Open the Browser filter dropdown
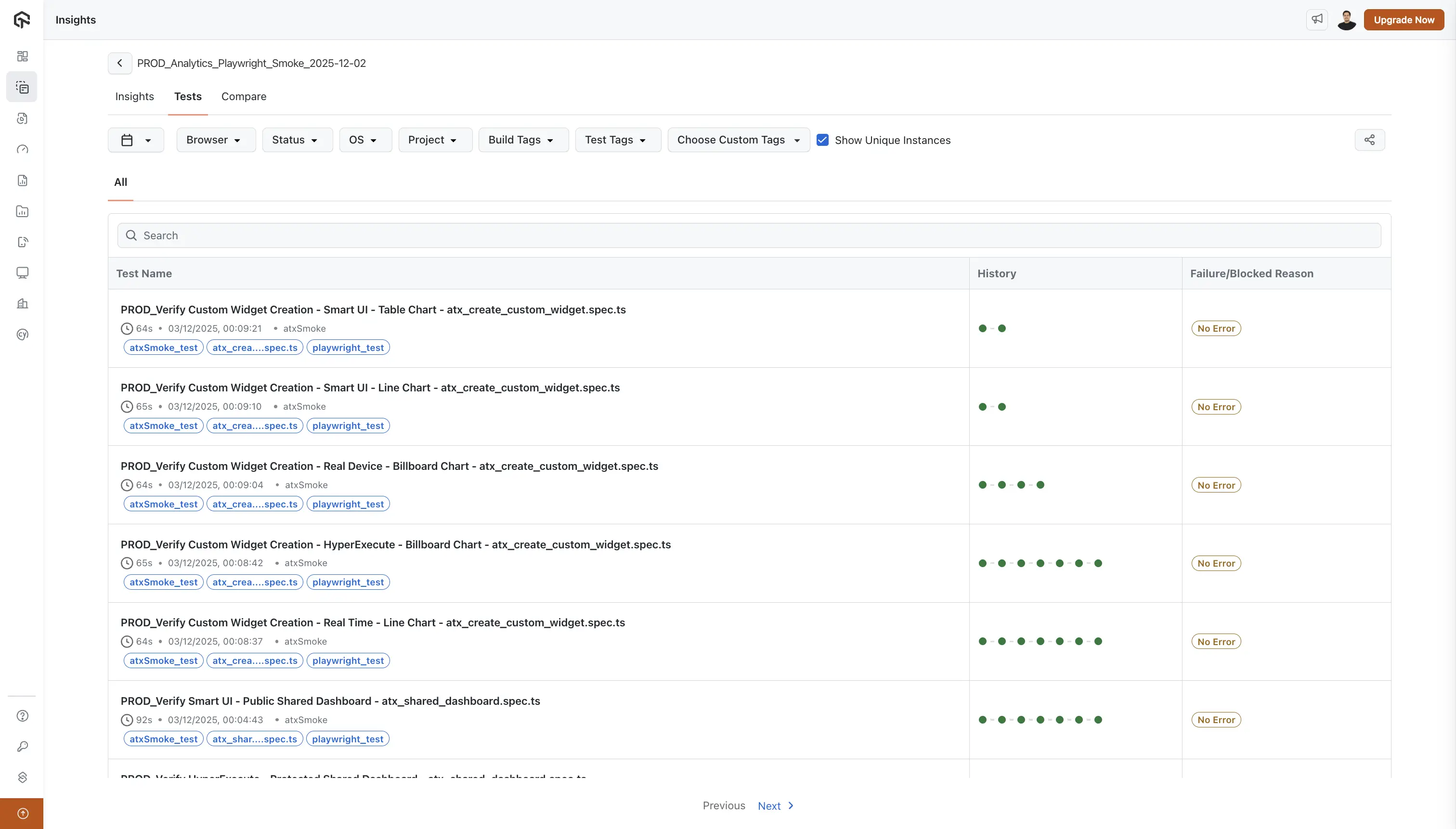This screenshot has width=1456, height=829. click(x=215, y=140)
